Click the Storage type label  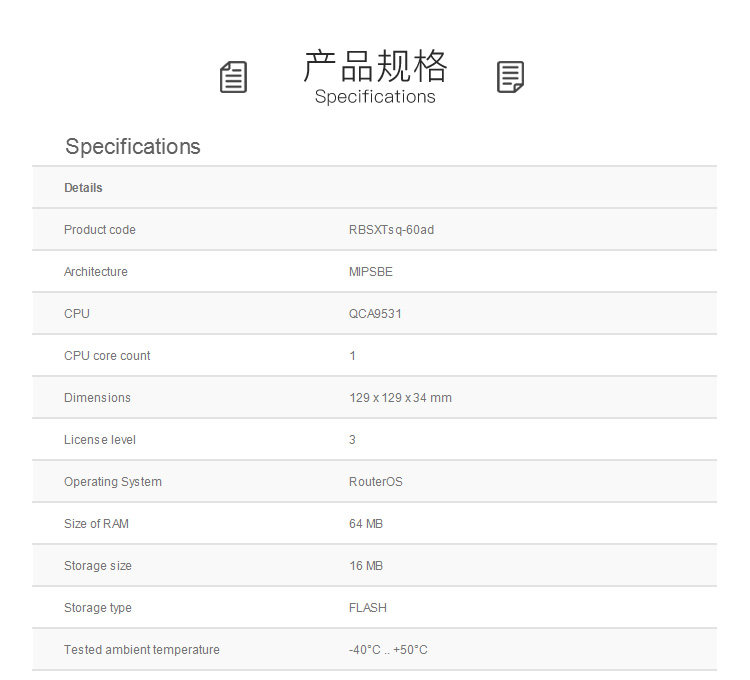[x=98, y=608]
